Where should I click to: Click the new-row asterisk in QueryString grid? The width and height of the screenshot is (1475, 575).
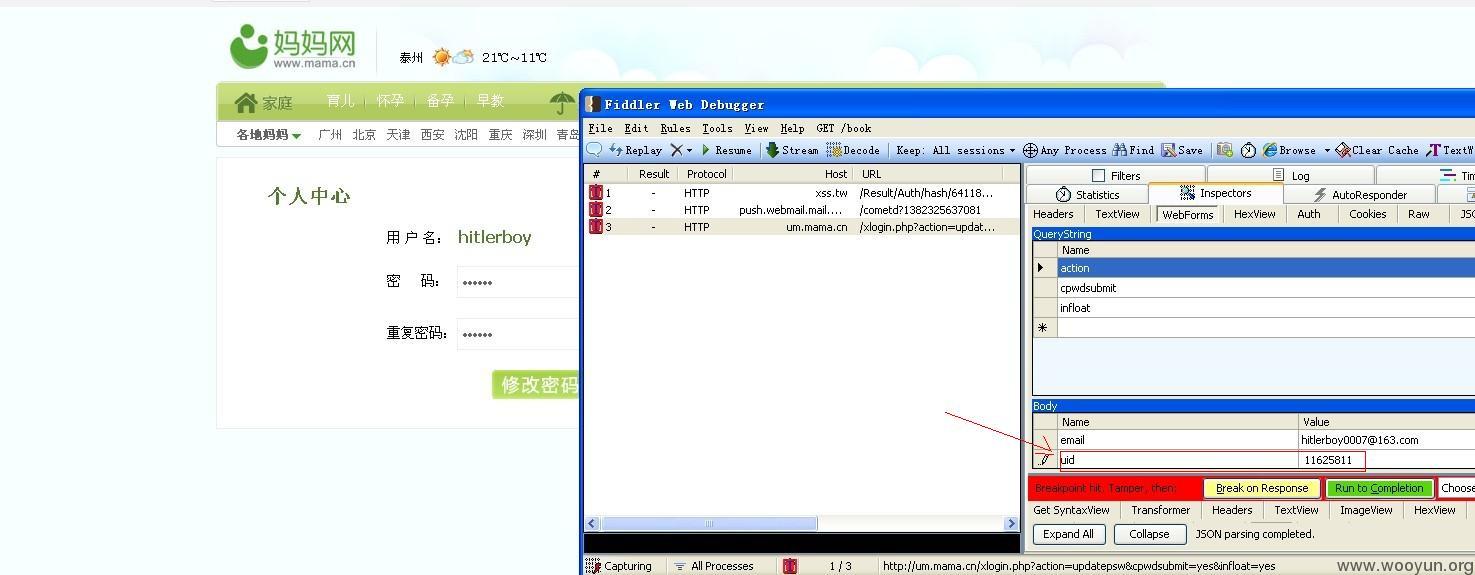click(1044, 328)
